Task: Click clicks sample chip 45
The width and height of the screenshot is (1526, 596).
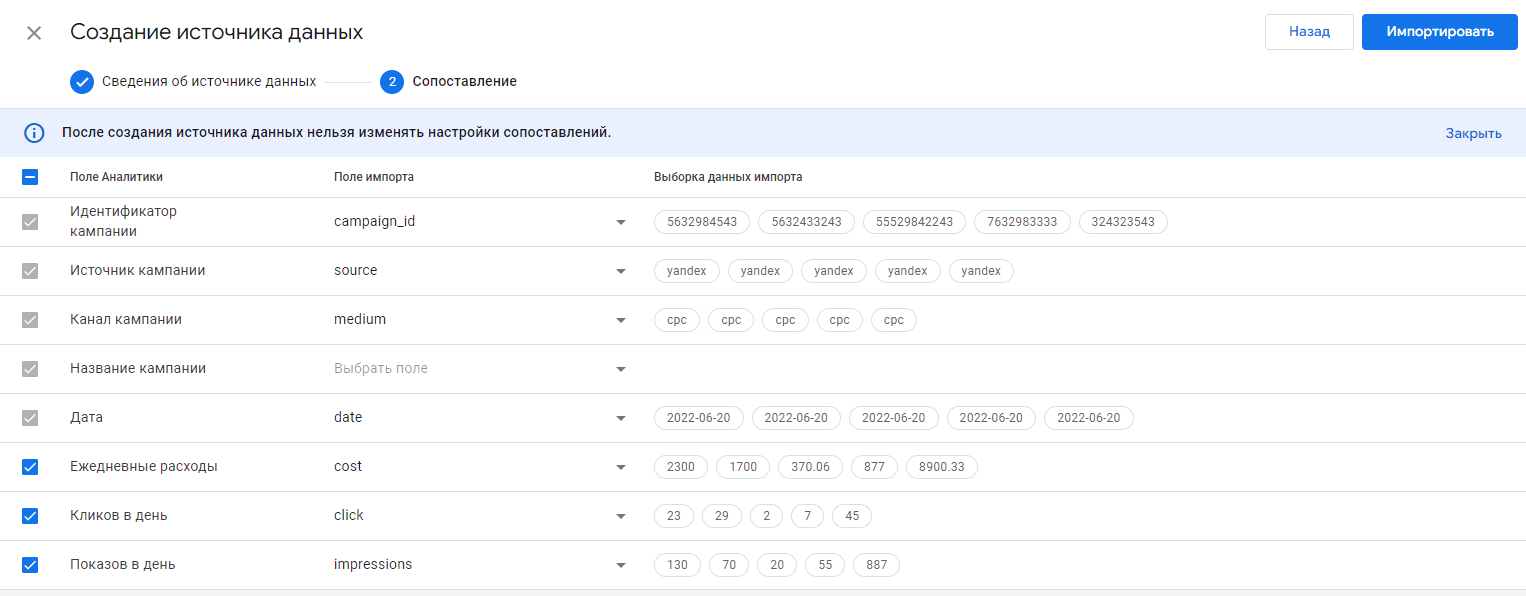Action: click(852, 516)
